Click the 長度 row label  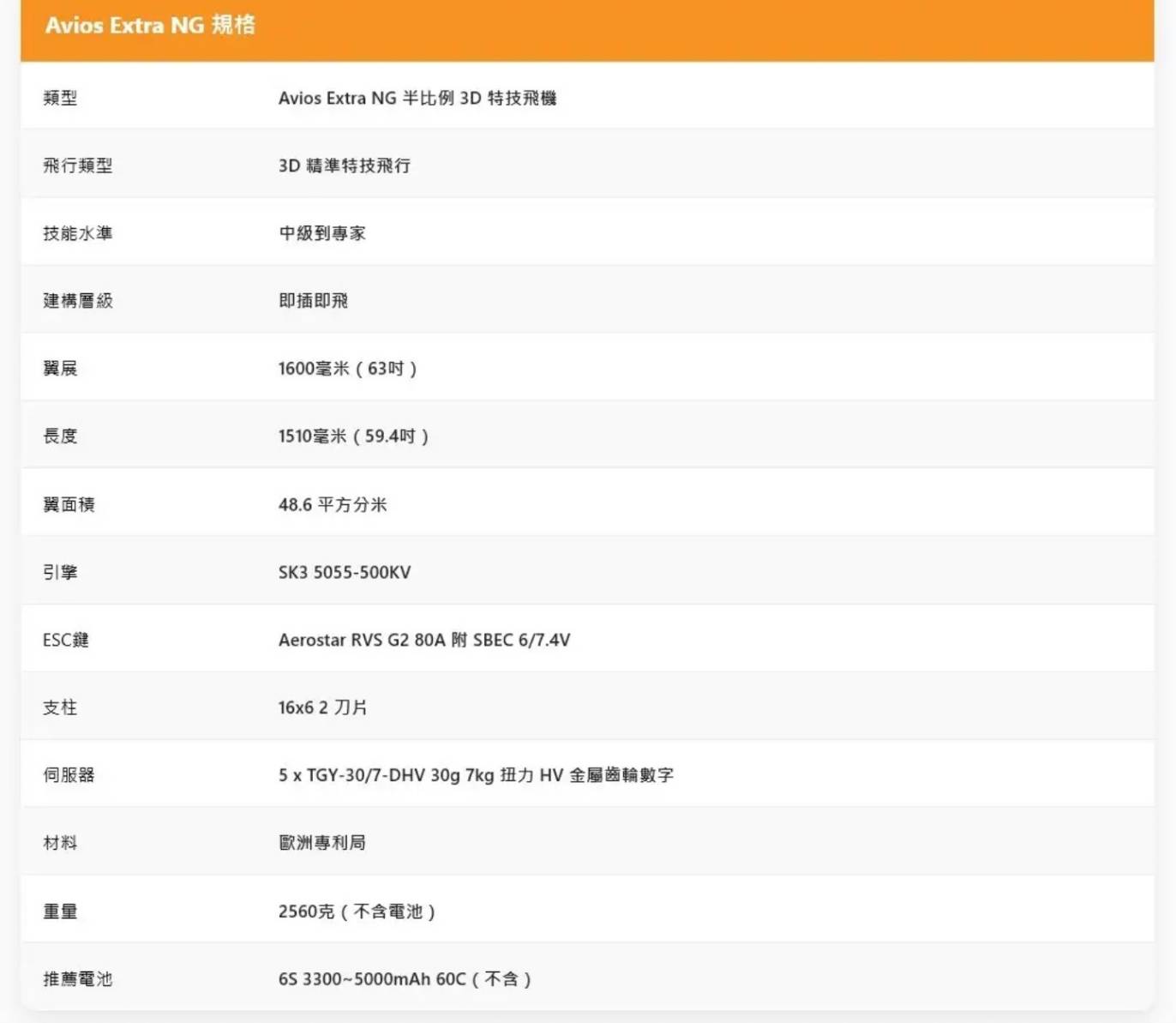(x=60, y=436)
